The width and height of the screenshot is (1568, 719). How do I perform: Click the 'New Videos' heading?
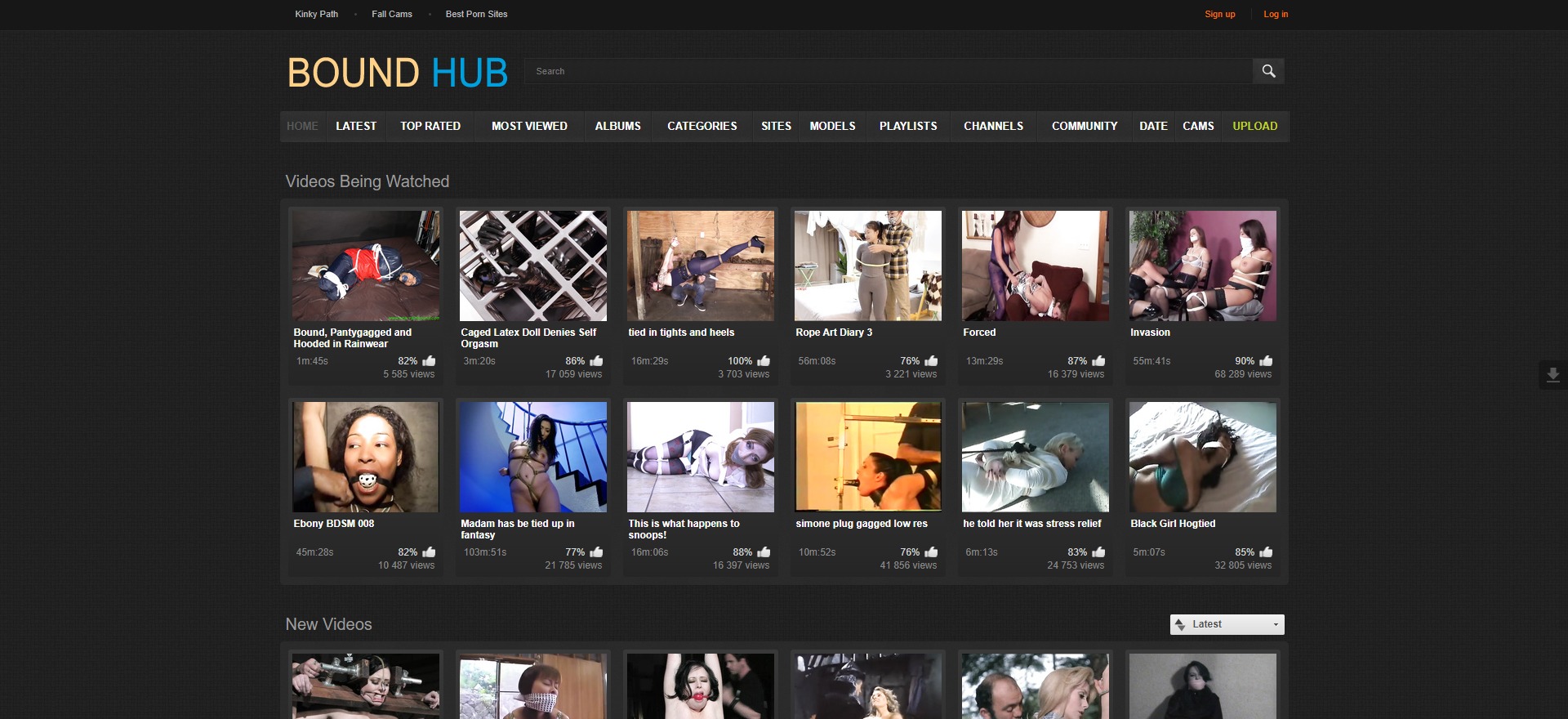point(328,624)
